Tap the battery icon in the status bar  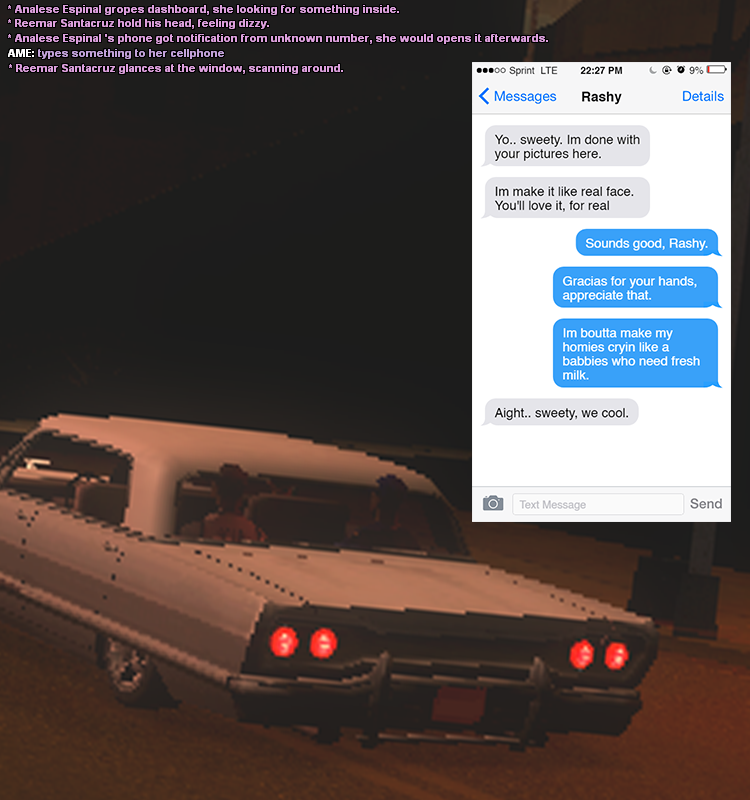click(x=717, y=69)
